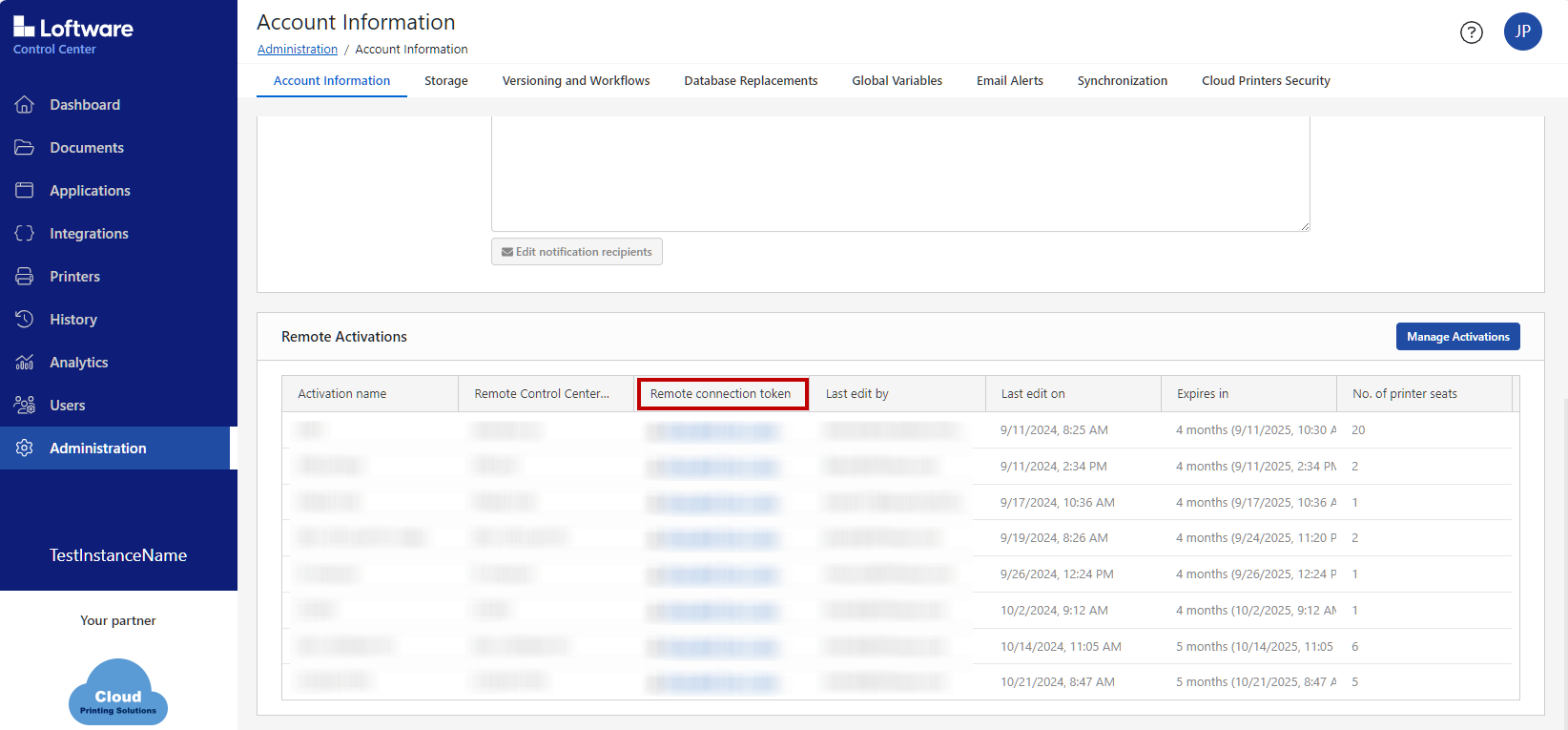Click the Manage Activations button
The height and width of the screenshot is (730, 1568).
(x=1457, y=337)
